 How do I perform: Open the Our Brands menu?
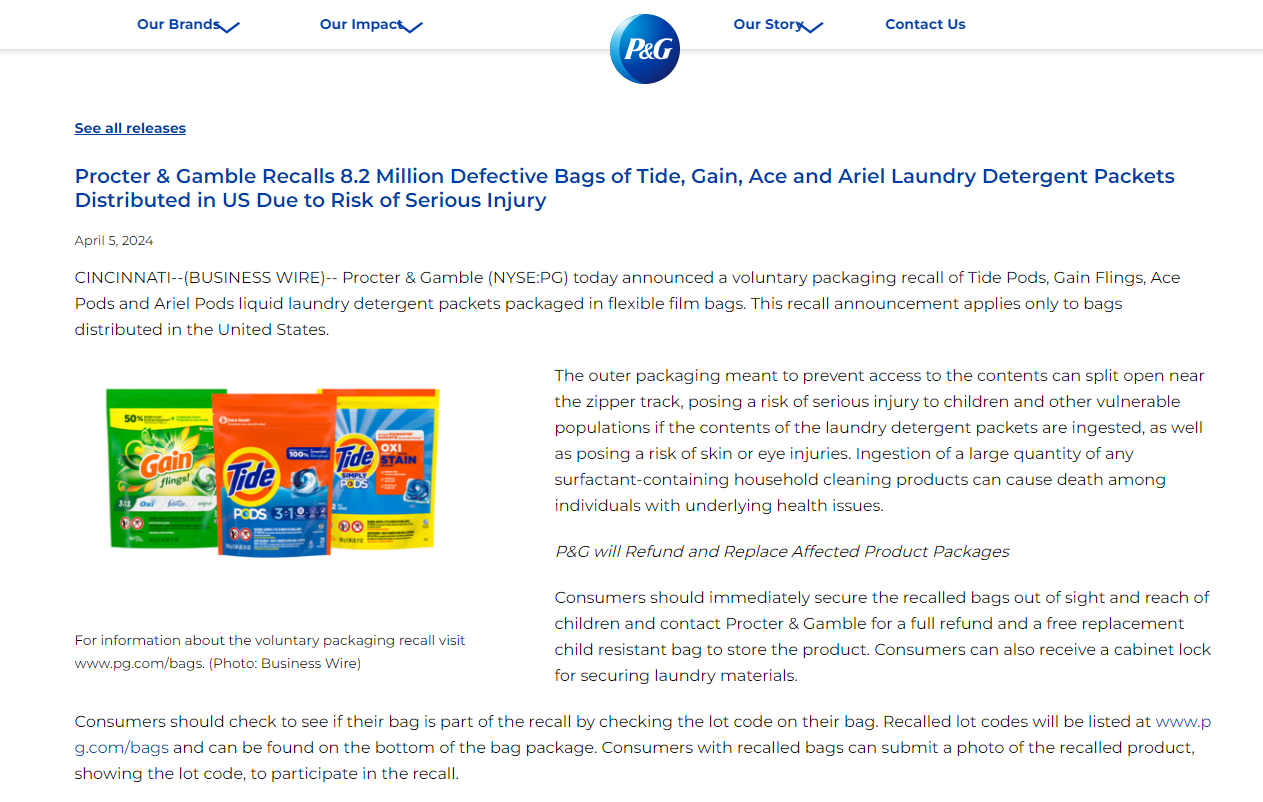tap(177, 24)
